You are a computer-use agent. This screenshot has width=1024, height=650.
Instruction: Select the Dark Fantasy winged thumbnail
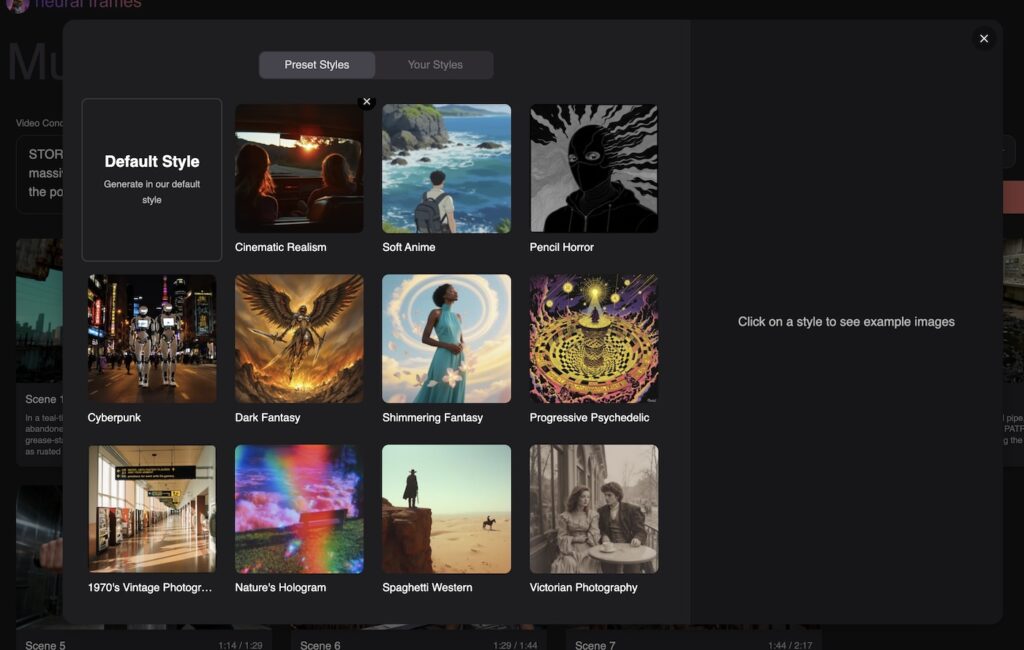(299, 339)
